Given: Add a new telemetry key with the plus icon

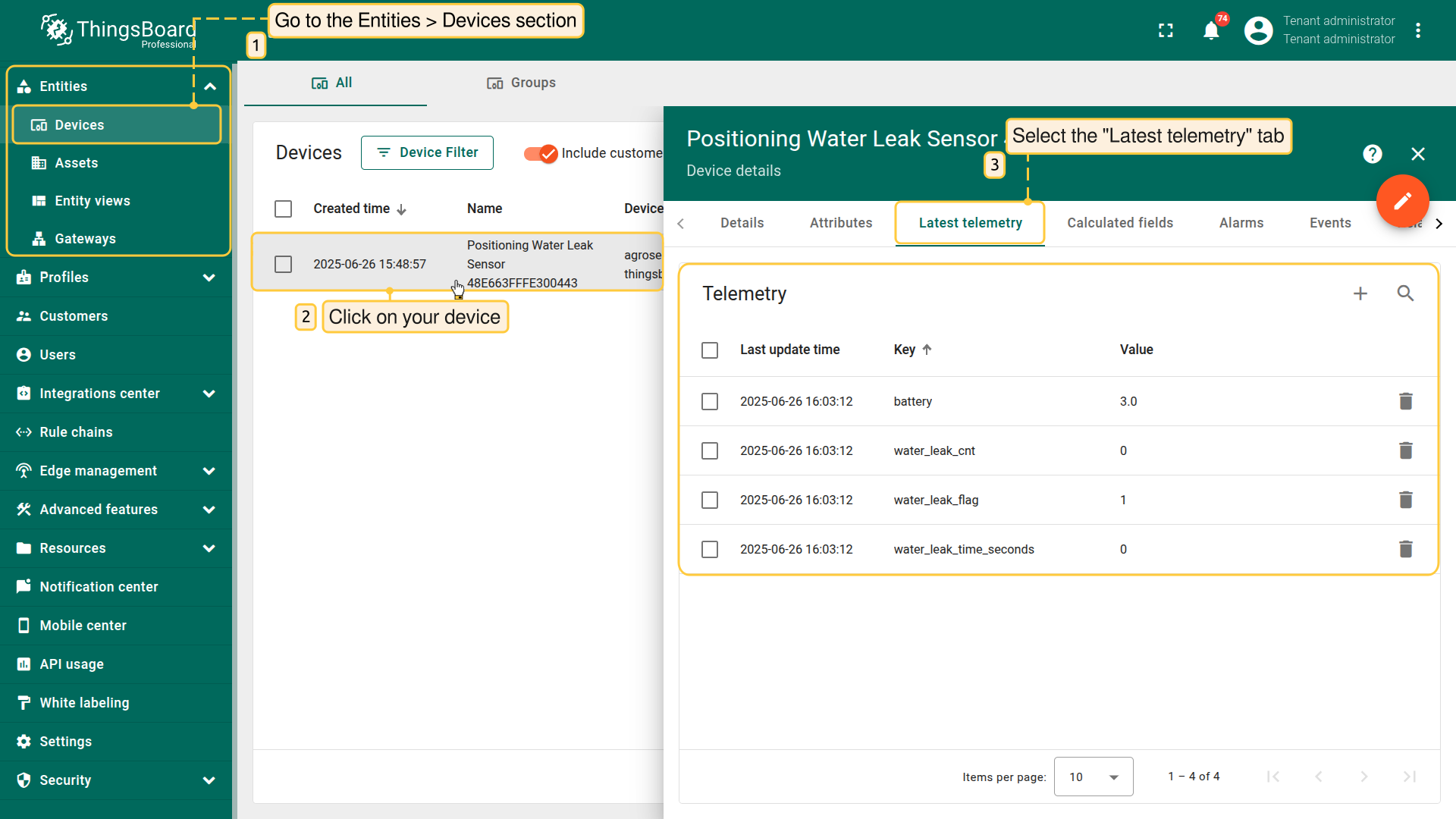Looking at the screenshot, I should [x=1360, y=293].
